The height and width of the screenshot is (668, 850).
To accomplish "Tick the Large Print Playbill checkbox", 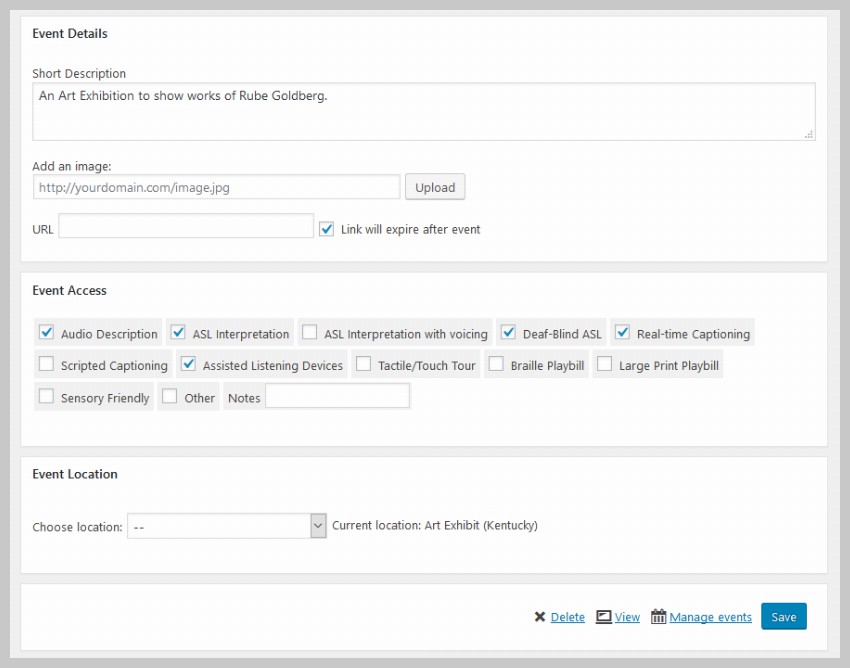I will pos(604,364).
